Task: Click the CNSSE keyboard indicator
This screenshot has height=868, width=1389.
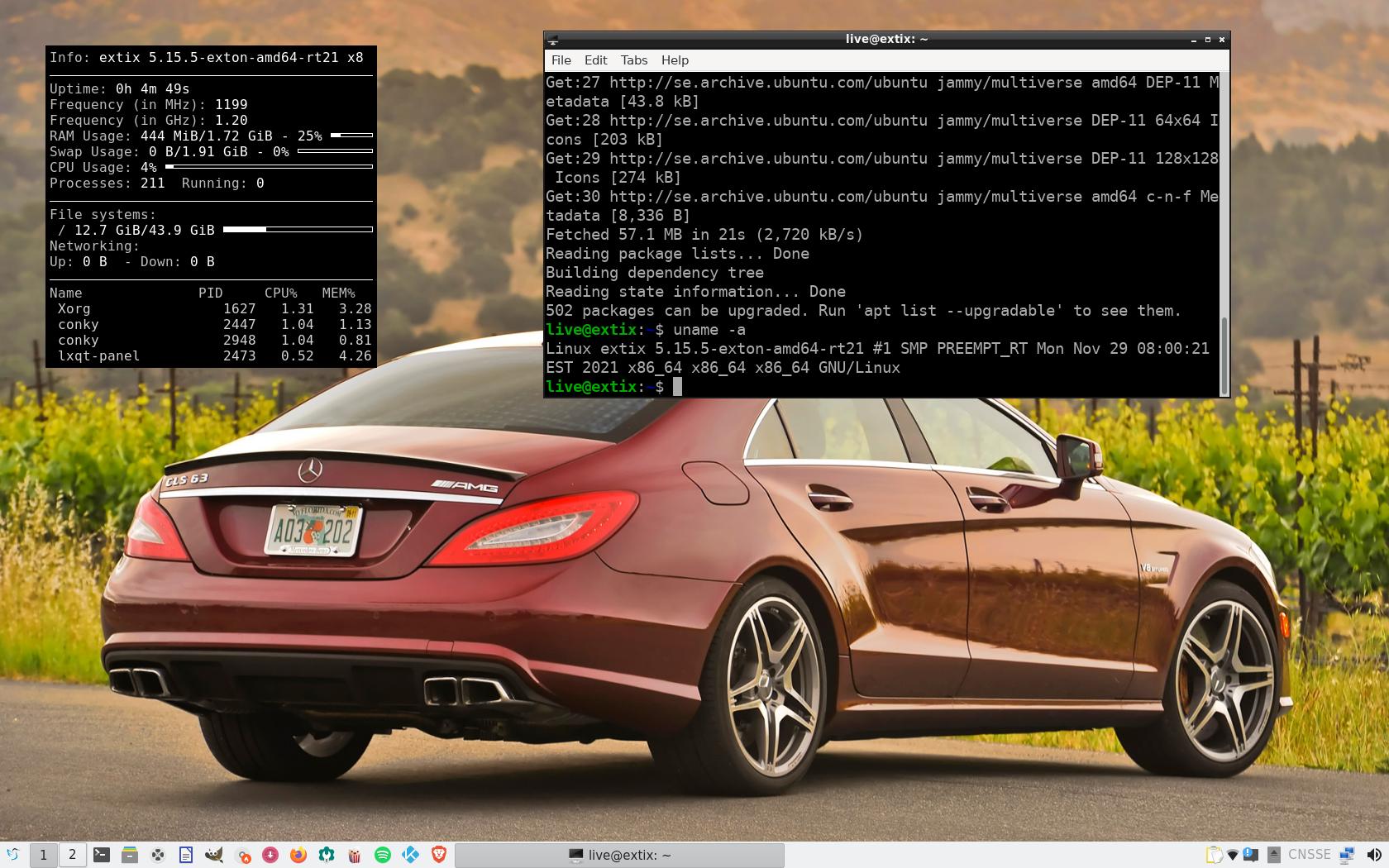Action: [x=1310, y=855]
